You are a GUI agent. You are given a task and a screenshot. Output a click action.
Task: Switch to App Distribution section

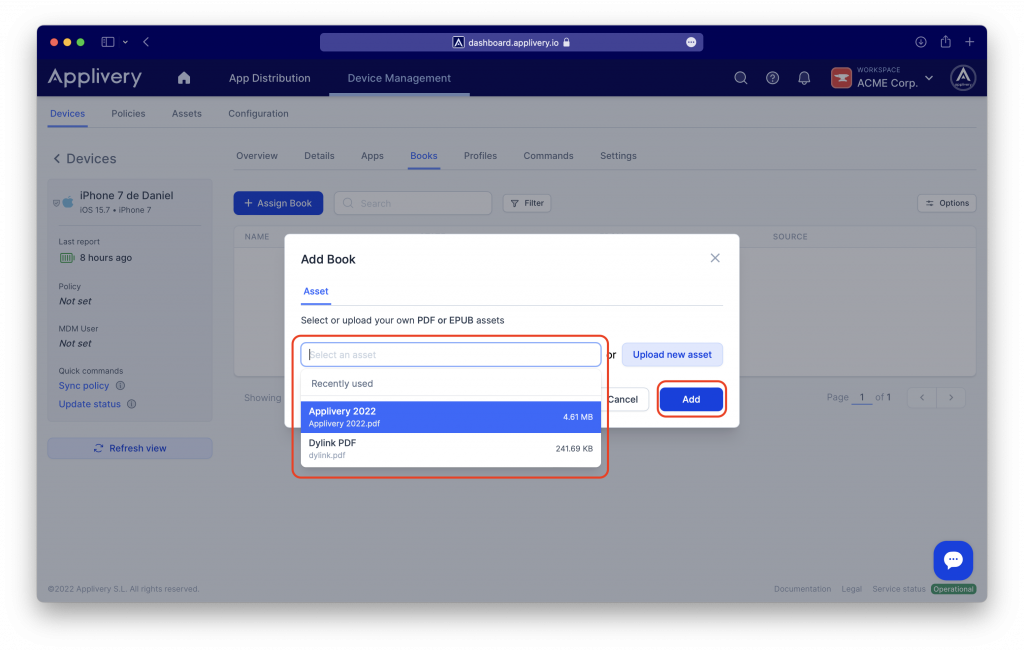pyautogui.click(x=269, y=78)
